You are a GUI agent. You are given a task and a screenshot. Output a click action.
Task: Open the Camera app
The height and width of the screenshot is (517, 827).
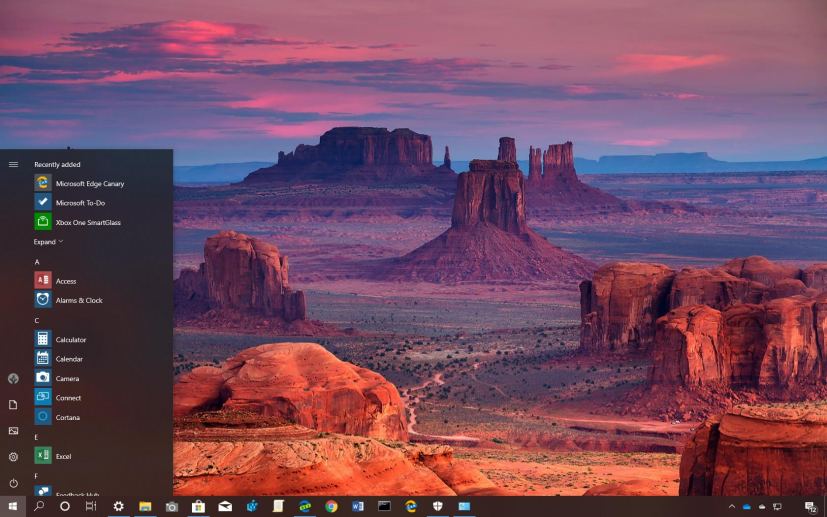(x=67, y=378)
